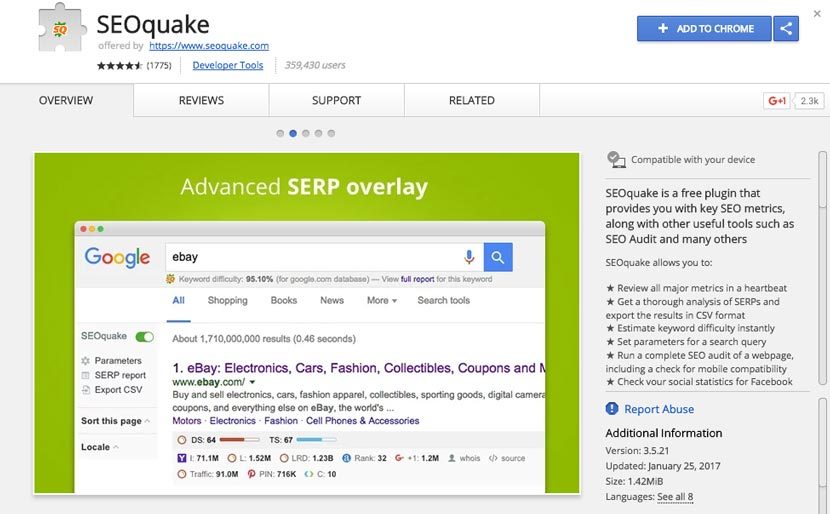
Task: Click the share icon button
Action: click(x=786, y=29)
